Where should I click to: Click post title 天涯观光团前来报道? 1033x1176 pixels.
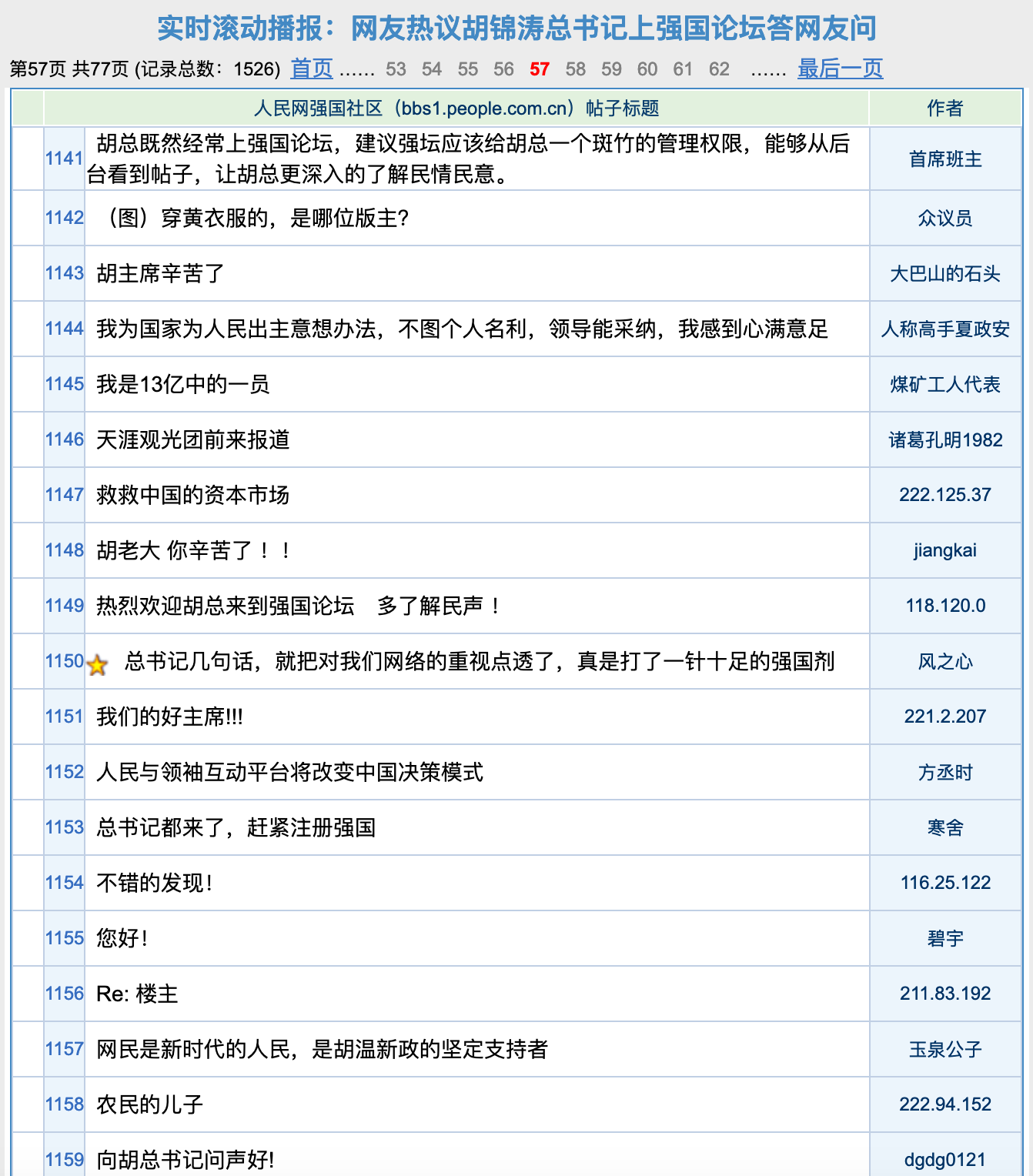pos(192,439)
